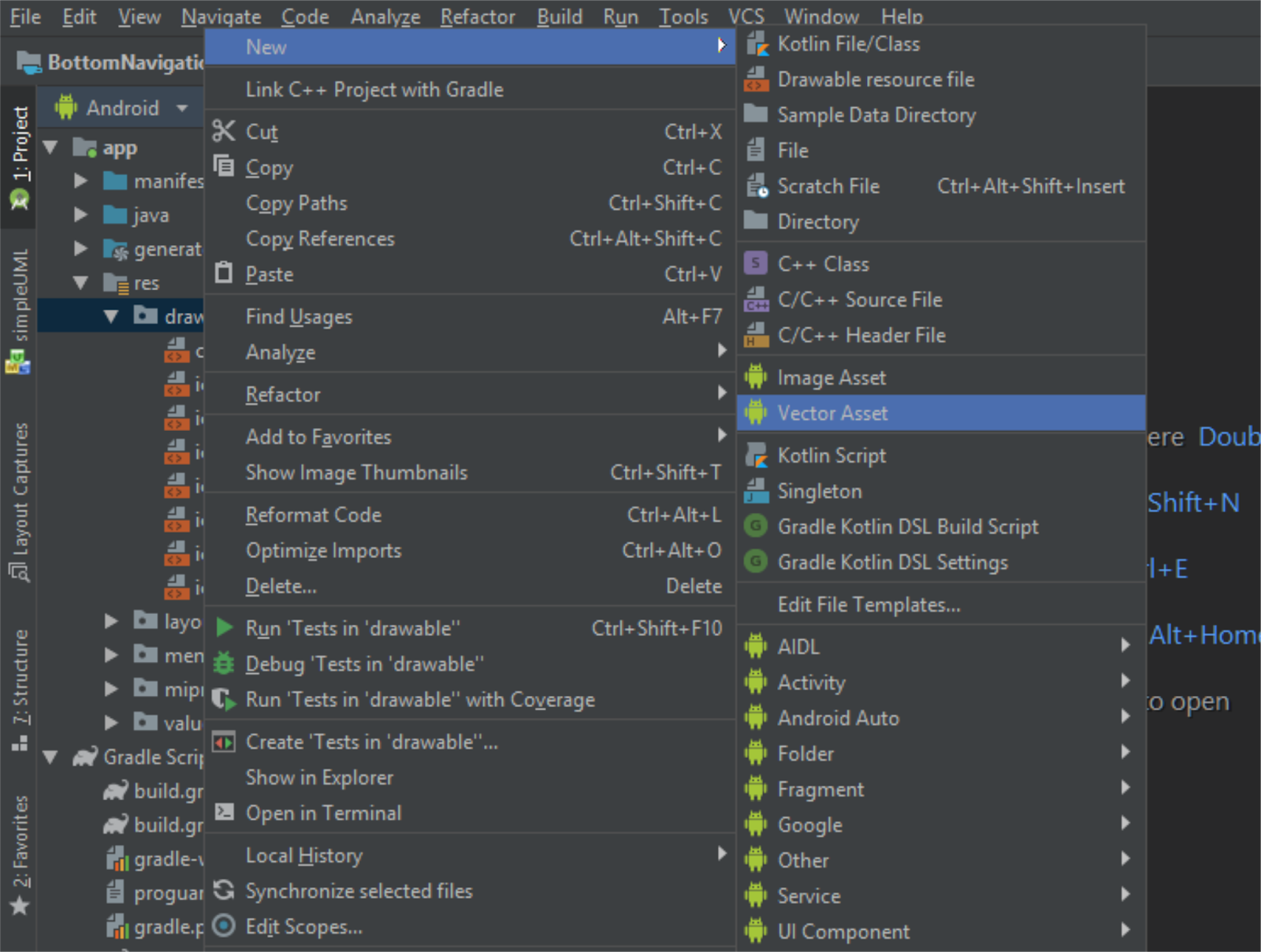The height and width of the screenshot is (952, 1261).
Task: Open the Fragment submenu
Action: (x=941, y=789)
